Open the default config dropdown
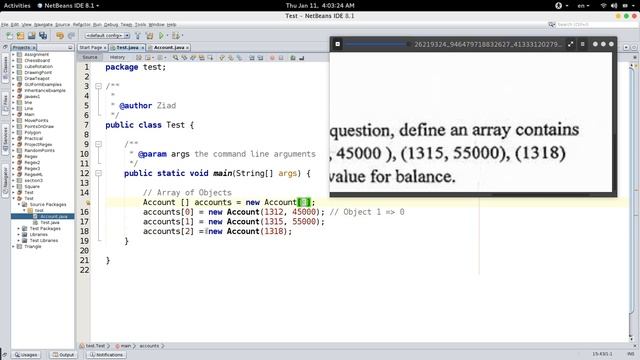The image size is (640, 360). [x=107, y=36]
